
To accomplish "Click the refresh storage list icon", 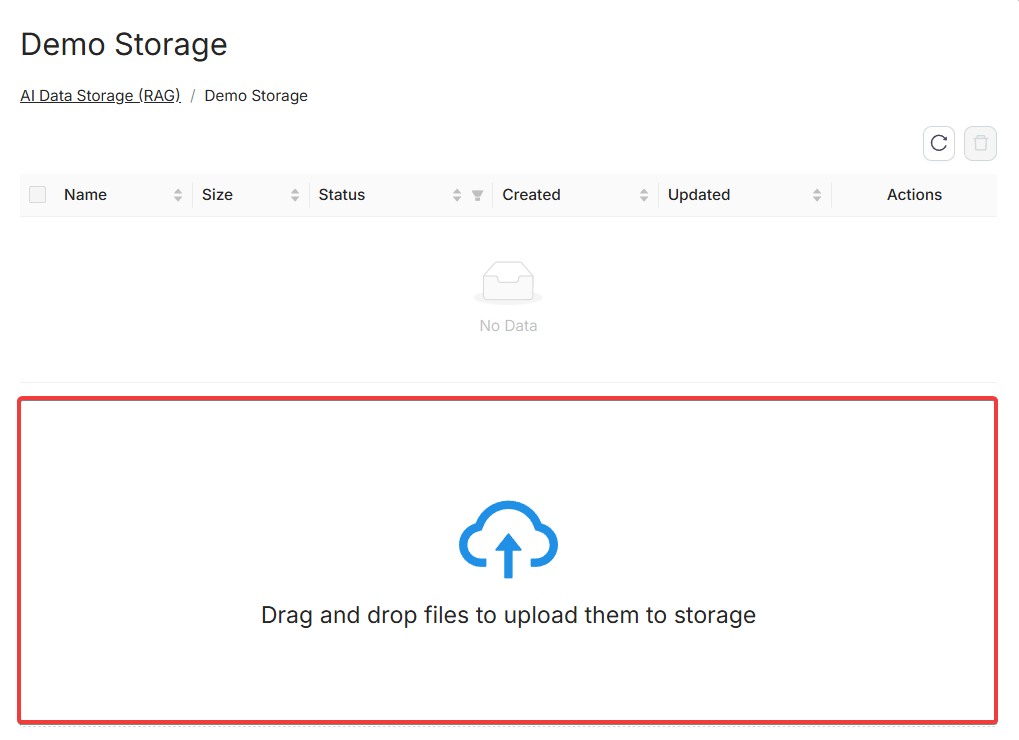I will click(938, 143).
